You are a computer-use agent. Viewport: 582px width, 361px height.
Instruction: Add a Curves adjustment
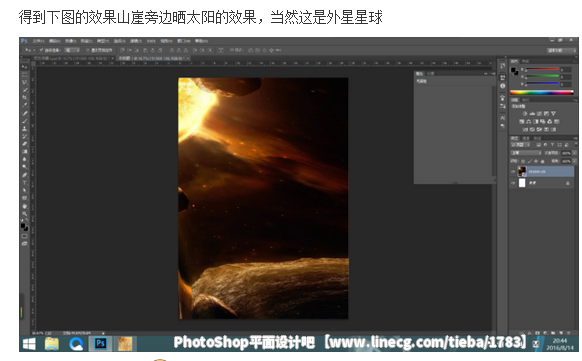coord(539,114)
